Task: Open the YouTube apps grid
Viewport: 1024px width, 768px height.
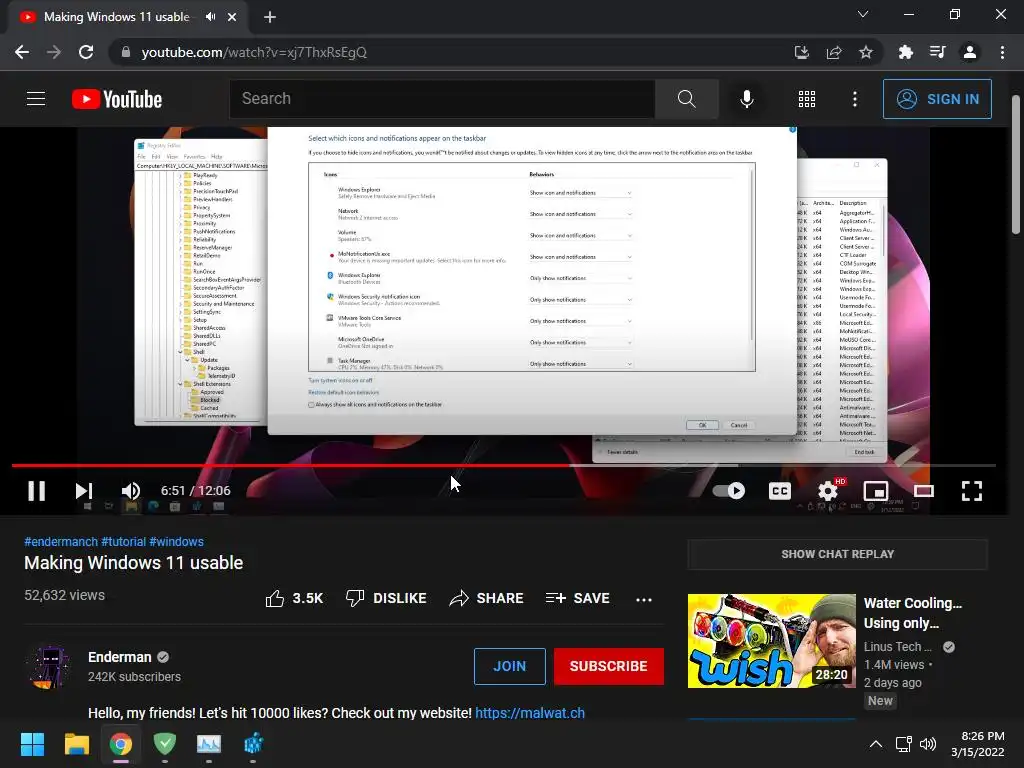Action: point(807,99)
